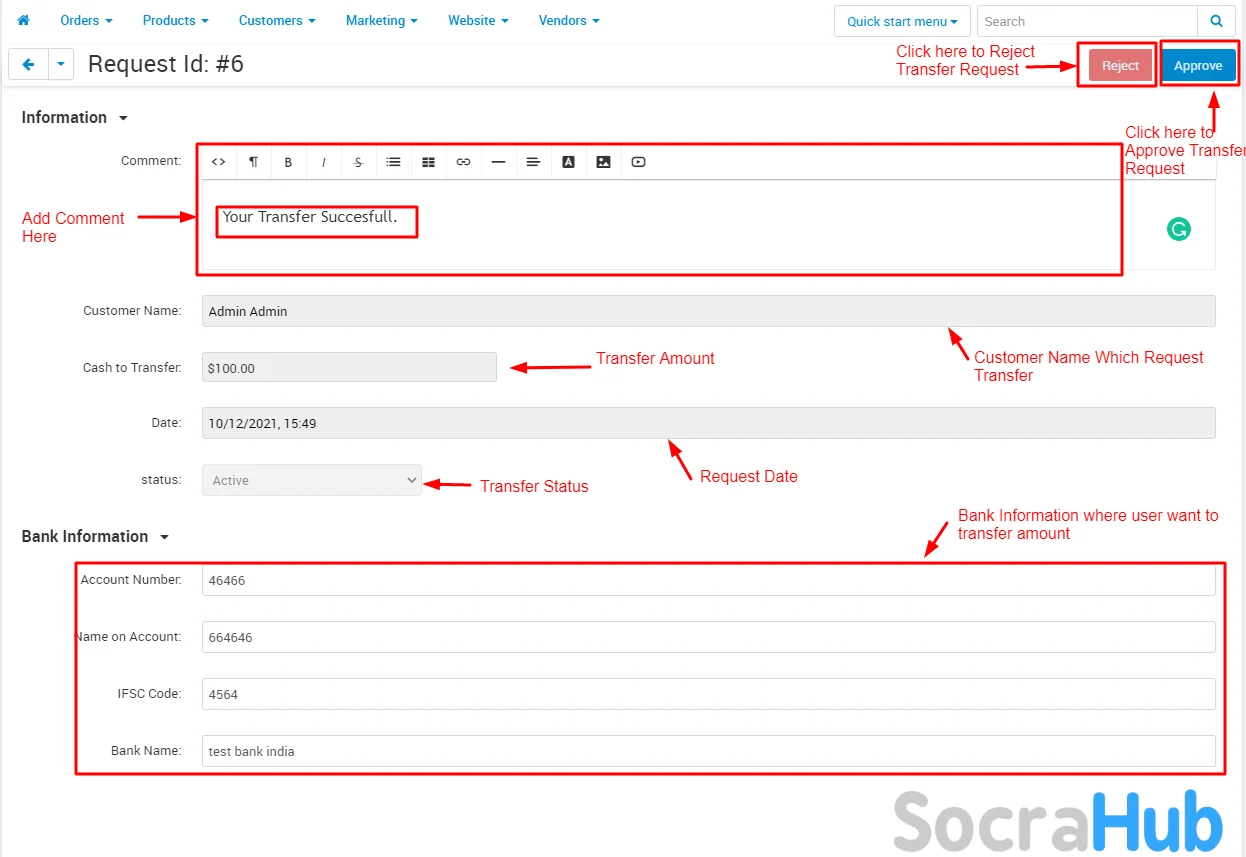Open the Orders menu
This screenshot has height=857, width=1246.
click(86, 20)
